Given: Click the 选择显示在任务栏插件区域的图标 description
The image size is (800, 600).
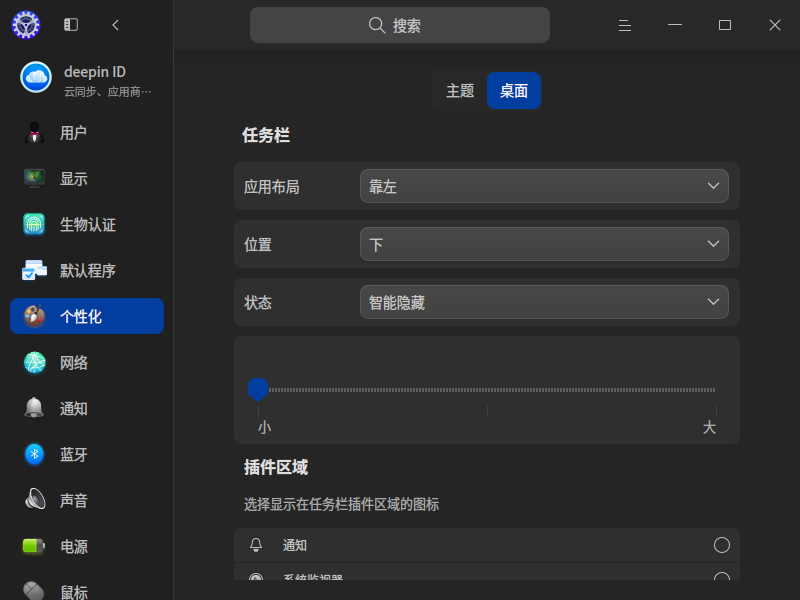Looking at the screenshot, I should tap(341, 505).
